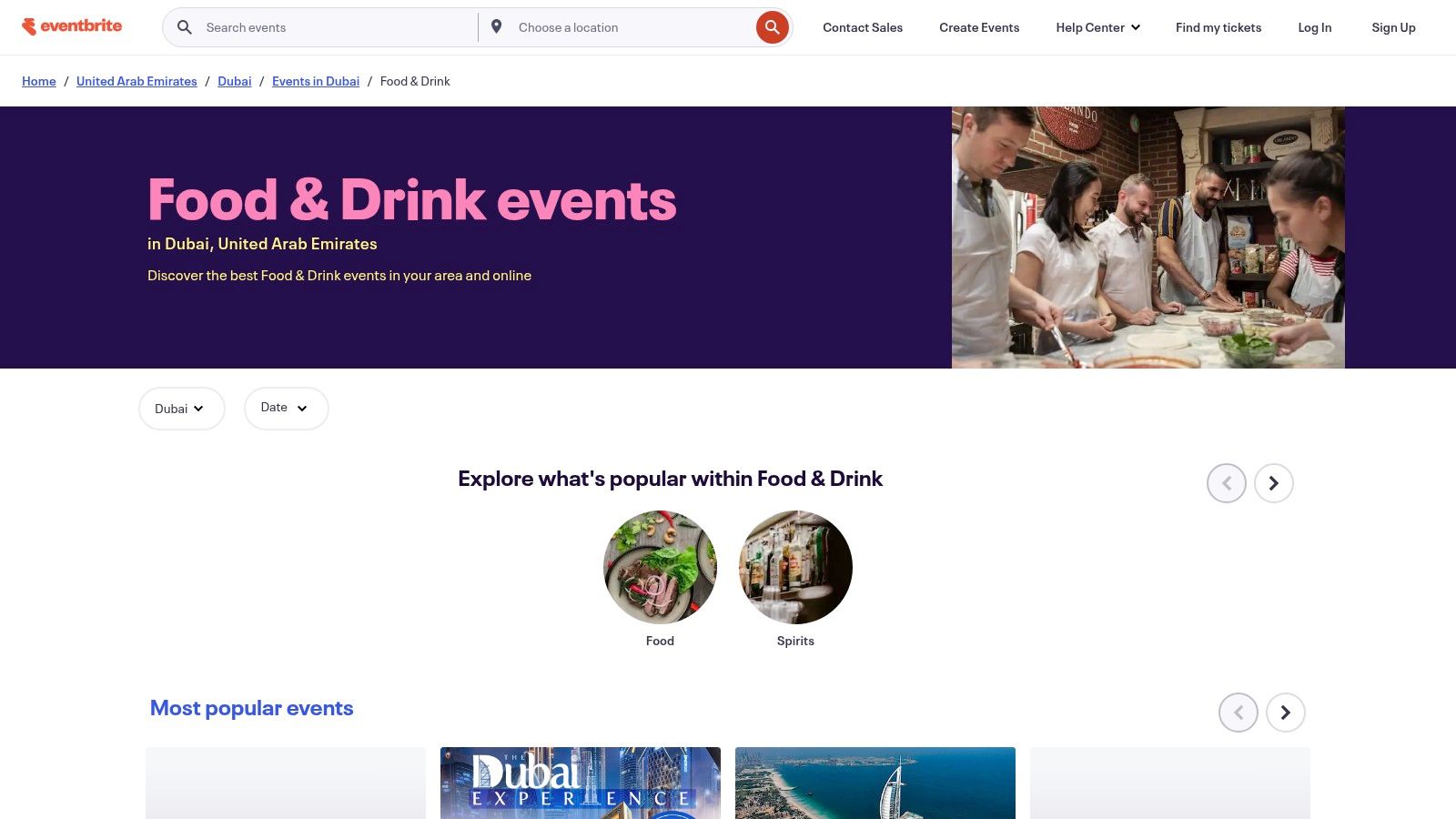
Task: Select the Spirits category circle
Action: [x=795, y=567]
